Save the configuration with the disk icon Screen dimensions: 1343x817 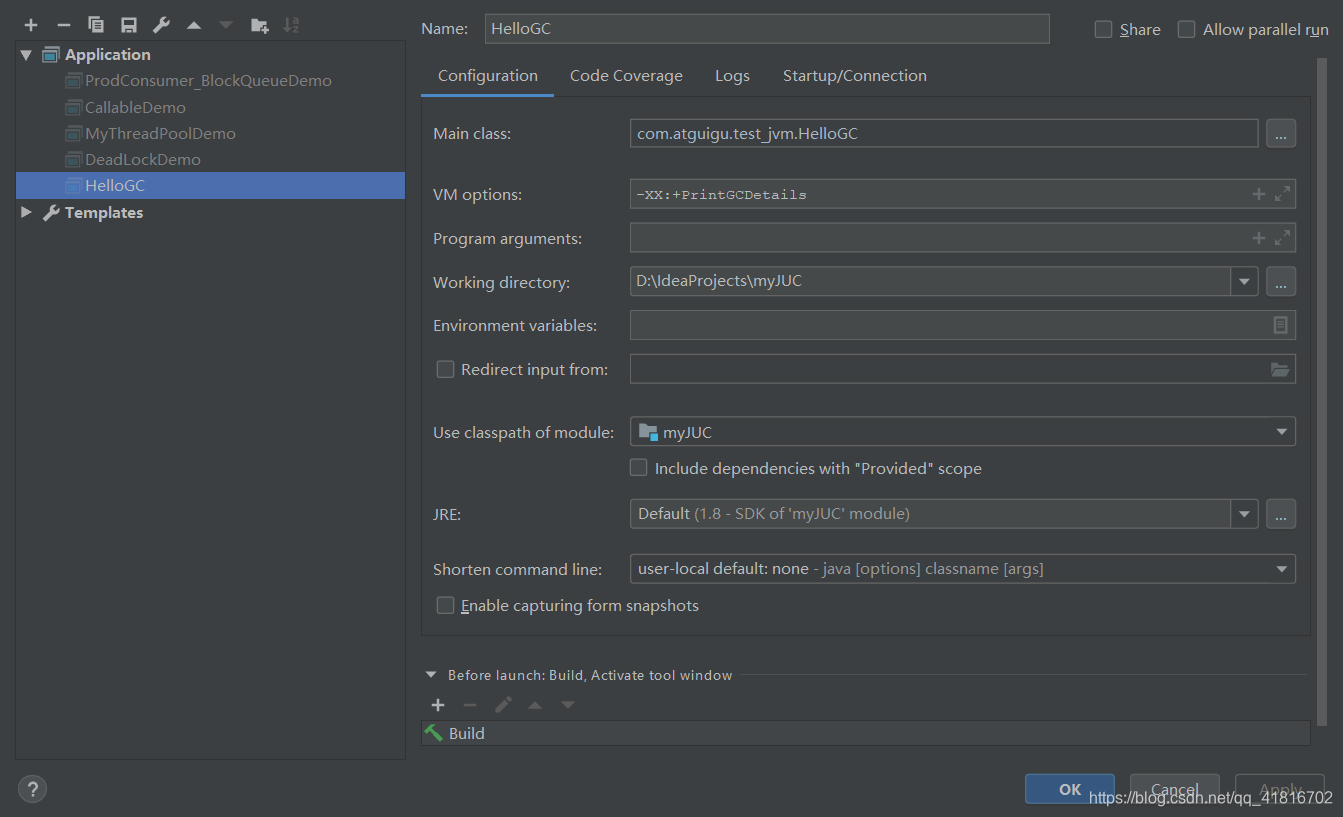pos(129,25)
